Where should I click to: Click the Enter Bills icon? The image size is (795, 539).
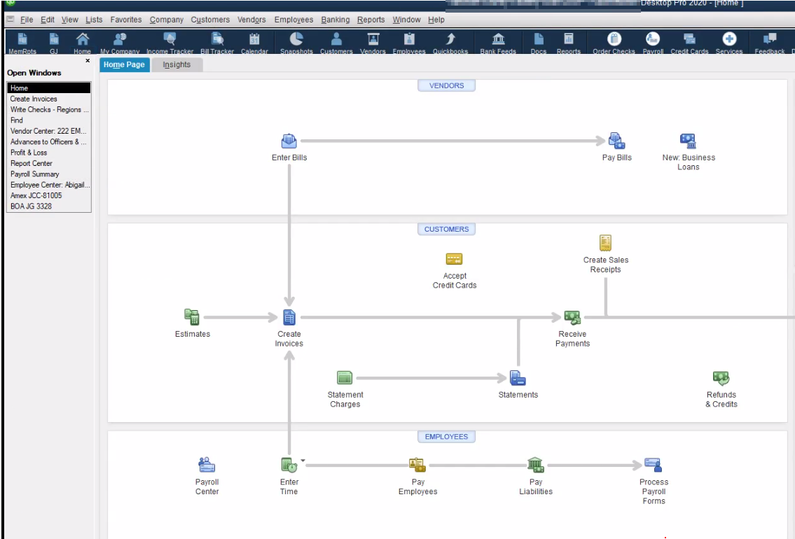289,142
